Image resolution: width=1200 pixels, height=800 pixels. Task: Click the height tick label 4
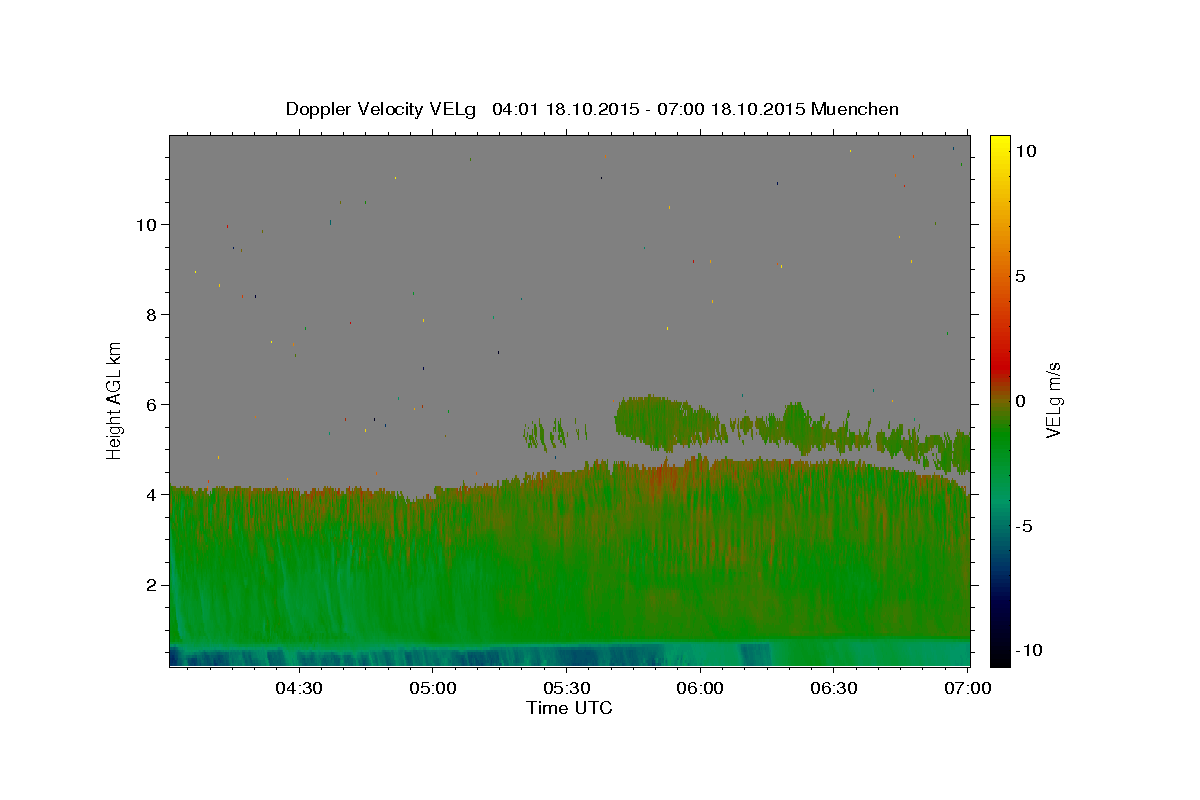click(151, 494)
